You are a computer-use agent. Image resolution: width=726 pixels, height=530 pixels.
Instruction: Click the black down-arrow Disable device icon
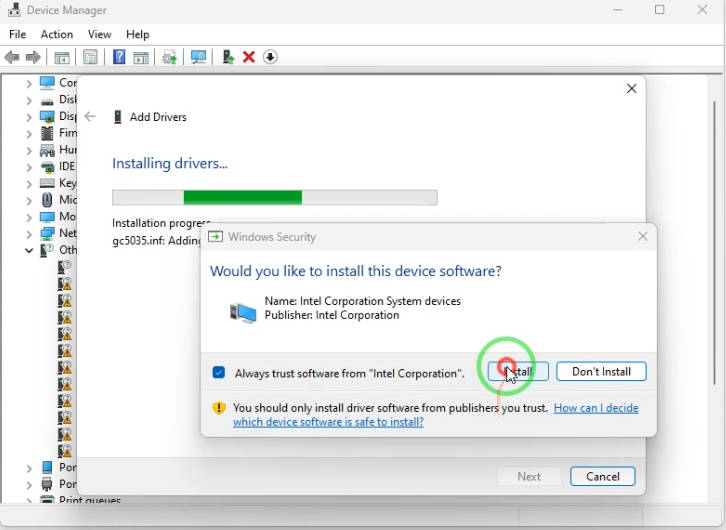(x=270, y=57)
